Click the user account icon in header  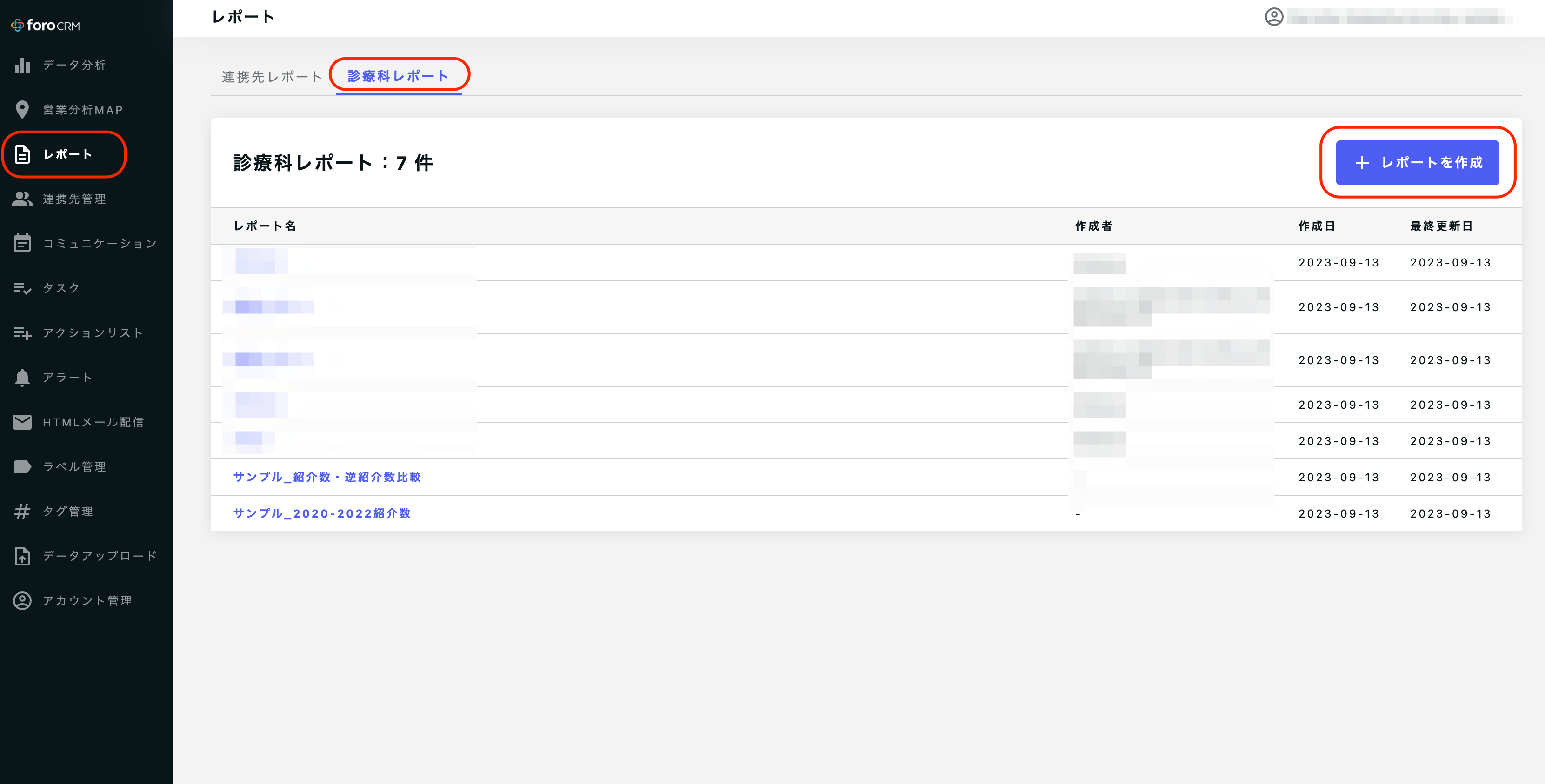(x=1274, y=17)
